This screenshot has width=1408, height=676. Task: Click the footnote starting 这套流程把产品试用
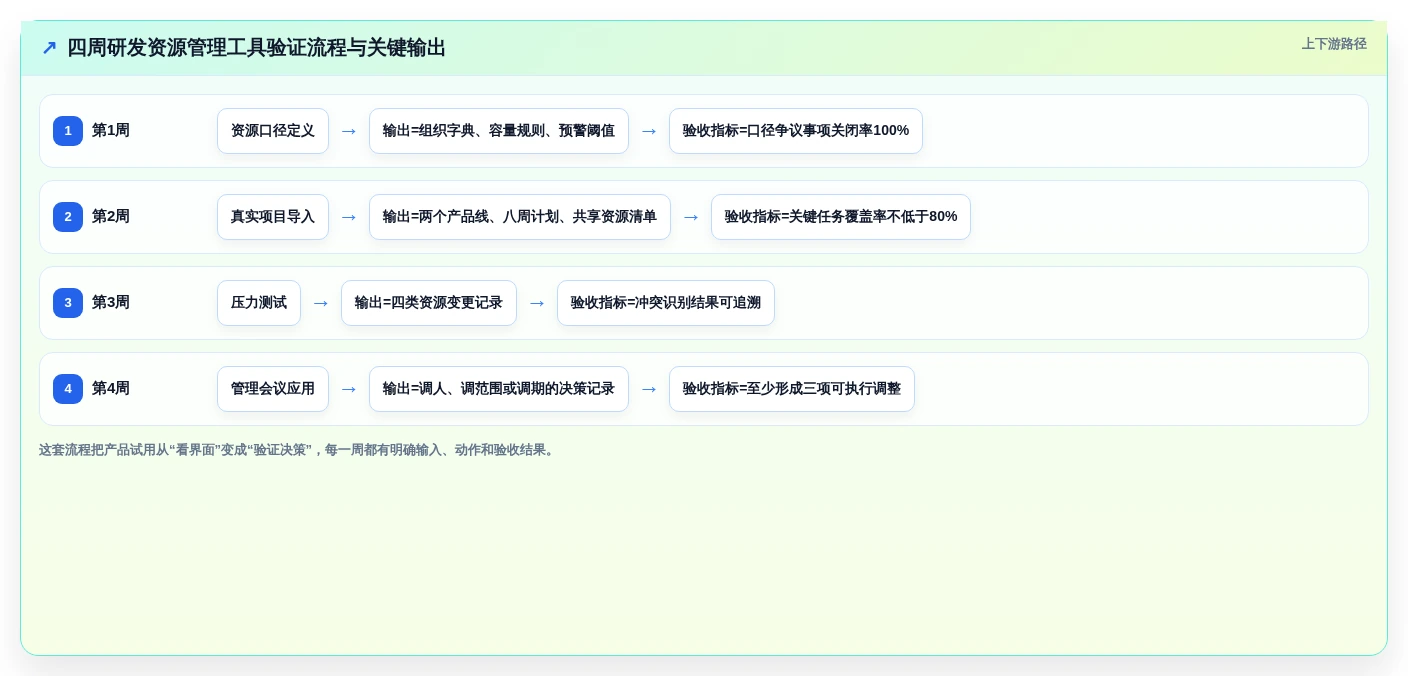pyautogui.click(x=297, y=450)
